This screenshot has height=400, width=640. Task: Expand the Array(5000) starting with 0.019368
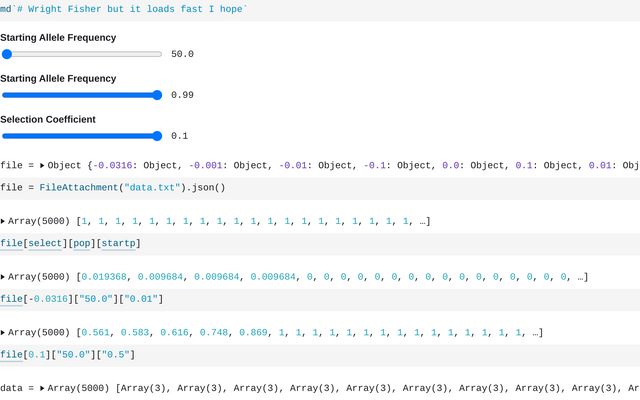click(4, 277)
